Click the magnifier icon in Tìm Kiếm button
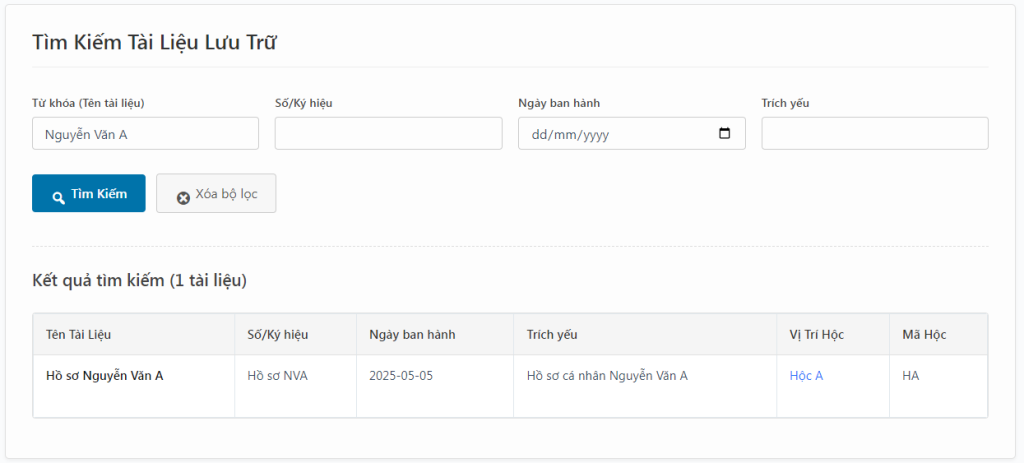This screenshot has height=463, width=1024. point(59,198)
